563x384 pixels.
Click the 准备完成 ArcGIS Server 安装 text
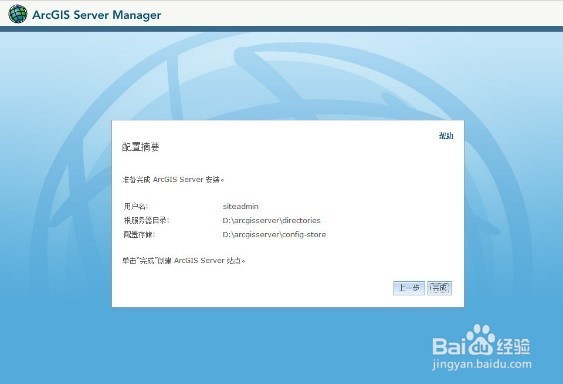pos(173,179)
